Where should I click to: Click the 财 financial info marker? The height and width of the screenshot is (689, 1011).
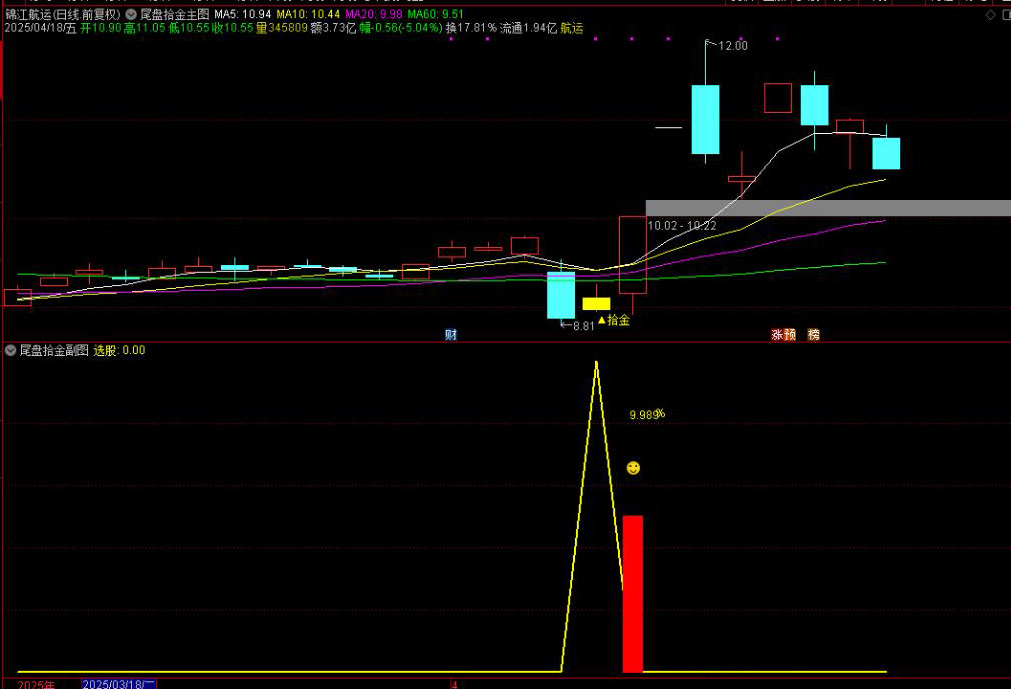pos(451,335)
